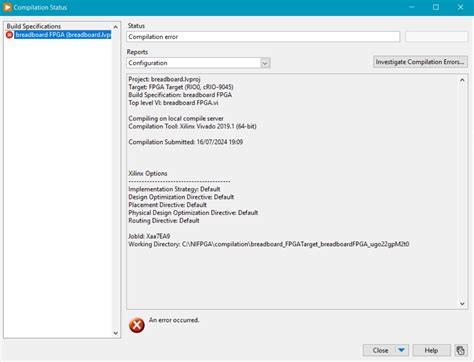Click Design Optimization Directive: Default line
Screen dimensions: 474x362
pyautogui.click(x=181, y=197)
